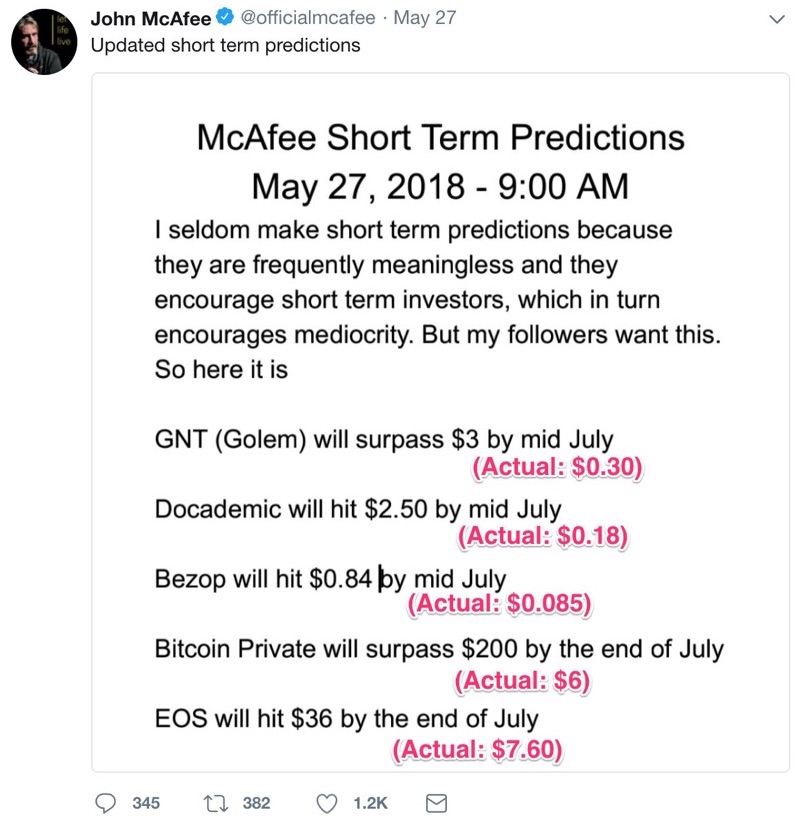Visit the @officialmcafee handle
Image resolution: width=800 pixels, height=824 pixels.
pyautogui.click(x=308, y=18)
